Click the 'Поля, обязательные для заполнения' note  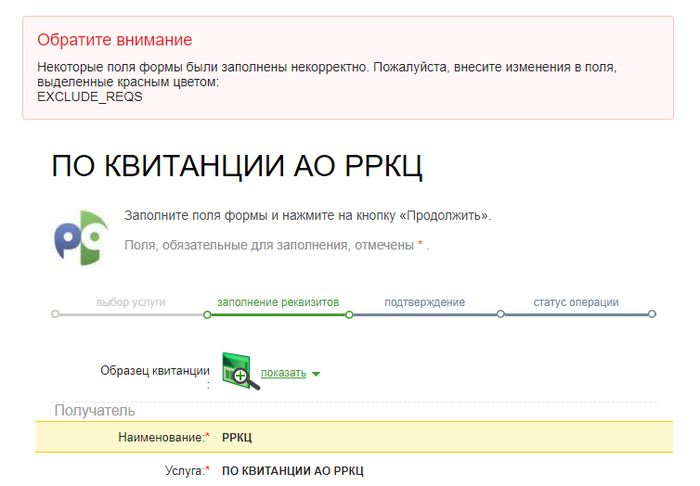click(x=276, y=245)
